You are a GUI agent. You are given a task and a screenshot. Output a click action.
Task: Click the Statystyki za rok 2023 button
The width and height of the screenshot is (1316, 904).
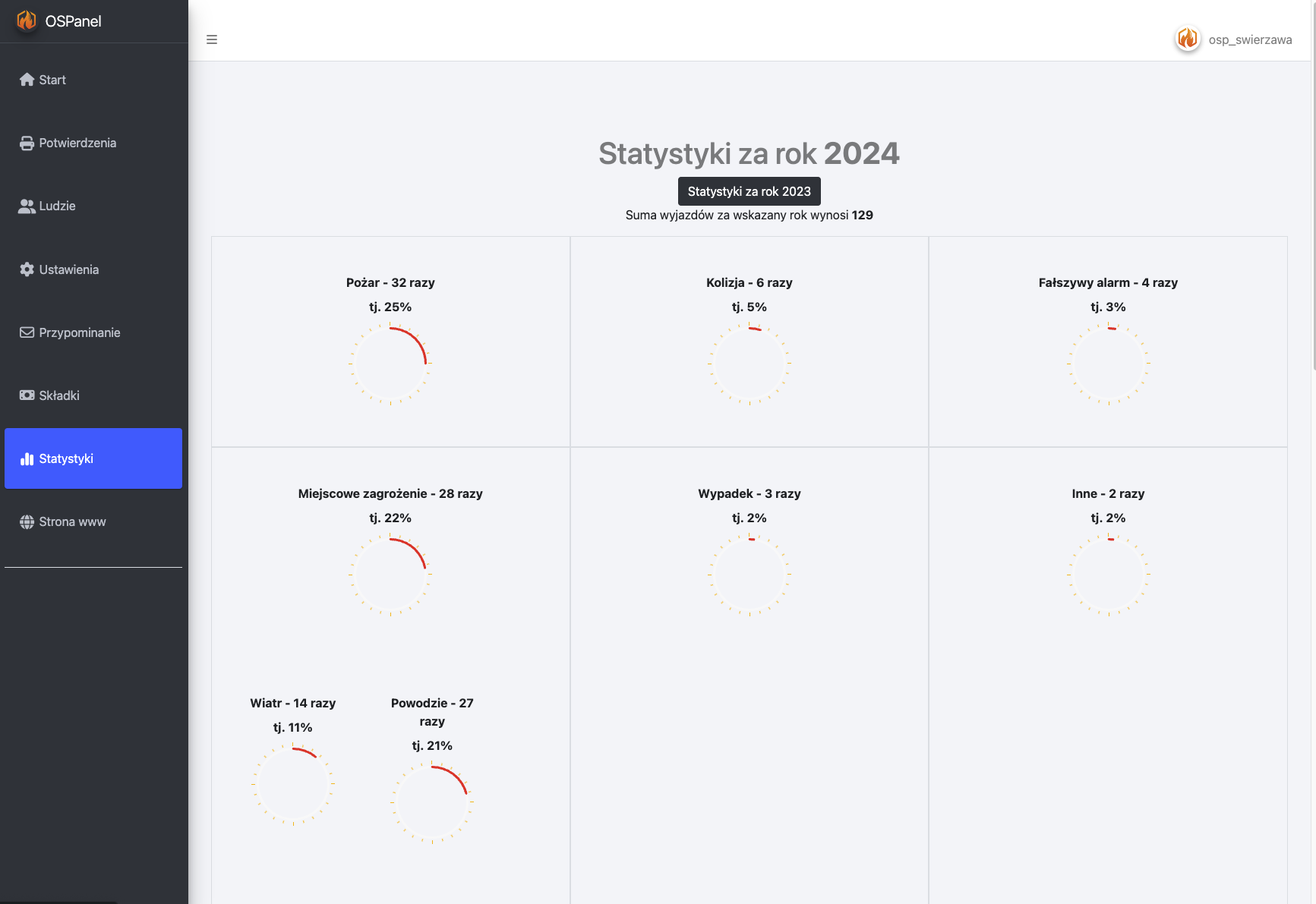tap(750, 191)
